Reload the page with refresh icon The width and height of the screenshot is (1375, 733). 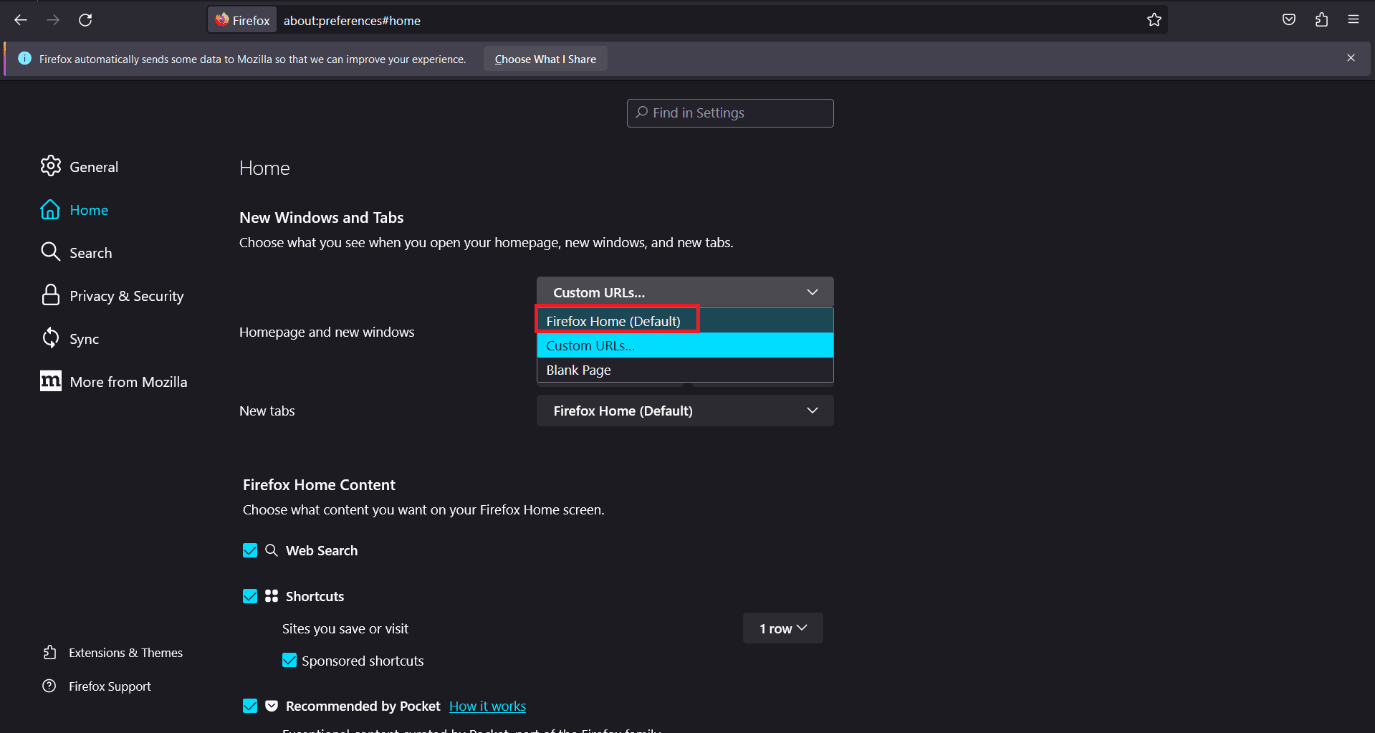coord(85,20)
